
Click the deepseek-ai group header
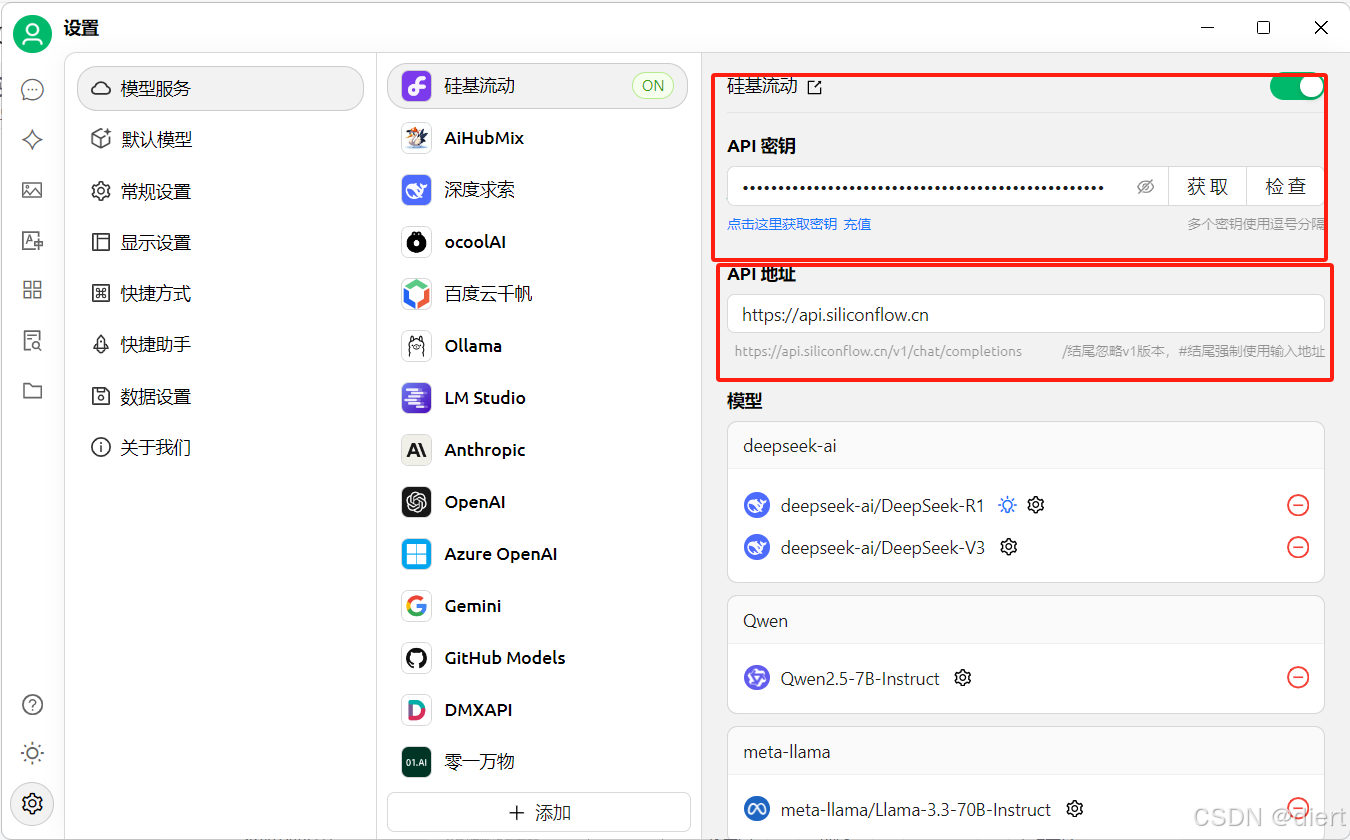point(1025,446)
